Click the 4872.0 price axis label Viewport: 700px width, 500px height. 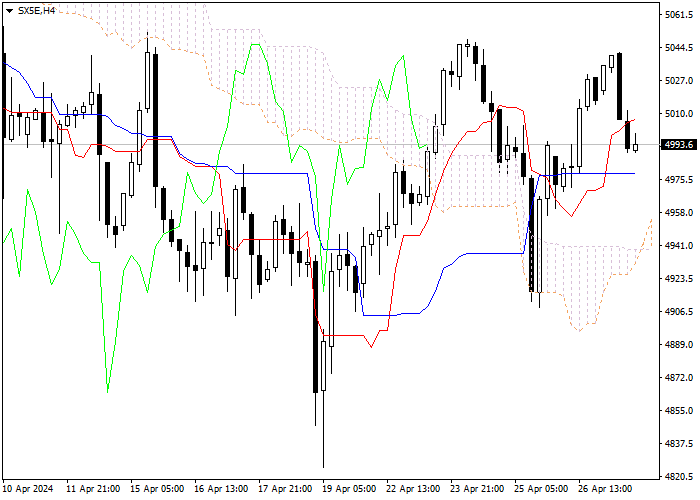[679, 378]
